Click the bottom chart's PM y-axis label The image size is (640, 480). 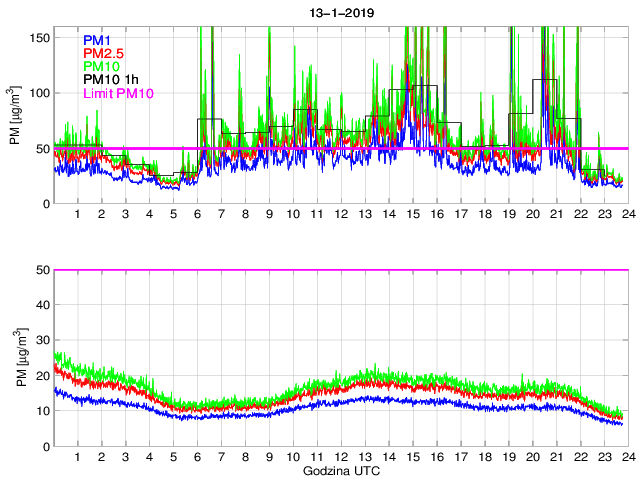tap(15, 358)
